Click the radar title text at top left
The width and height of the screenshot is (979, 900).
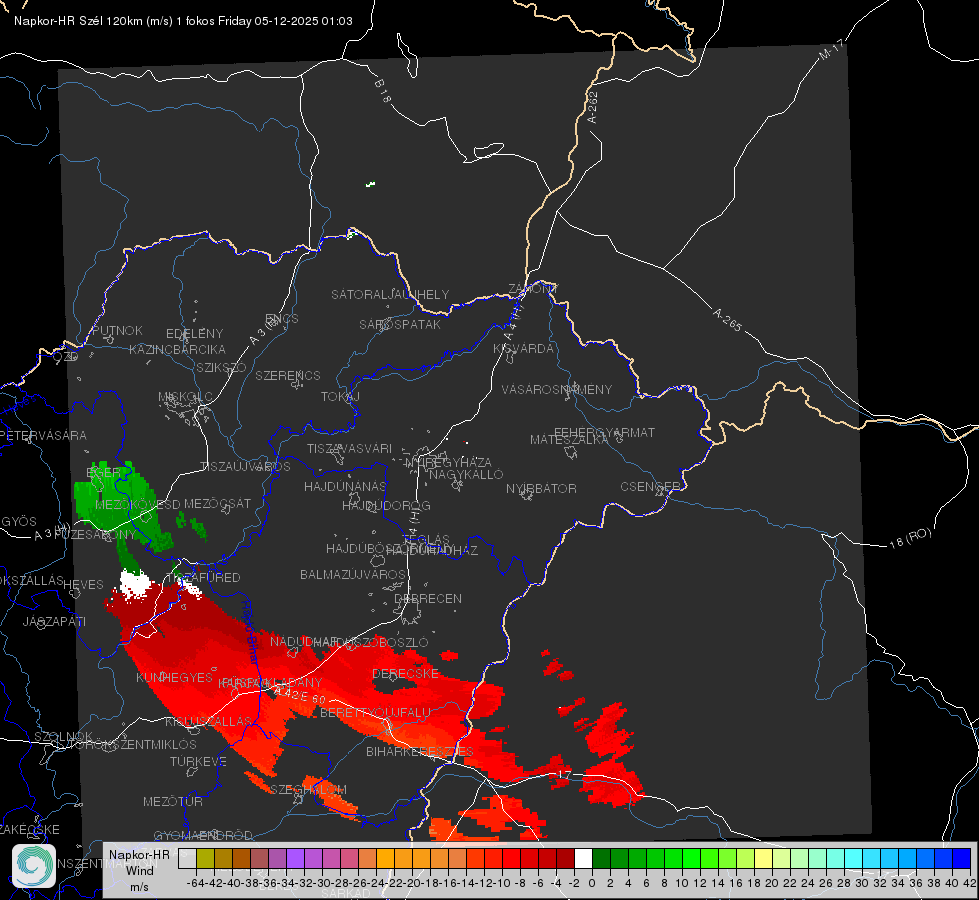tap(183, 21)
